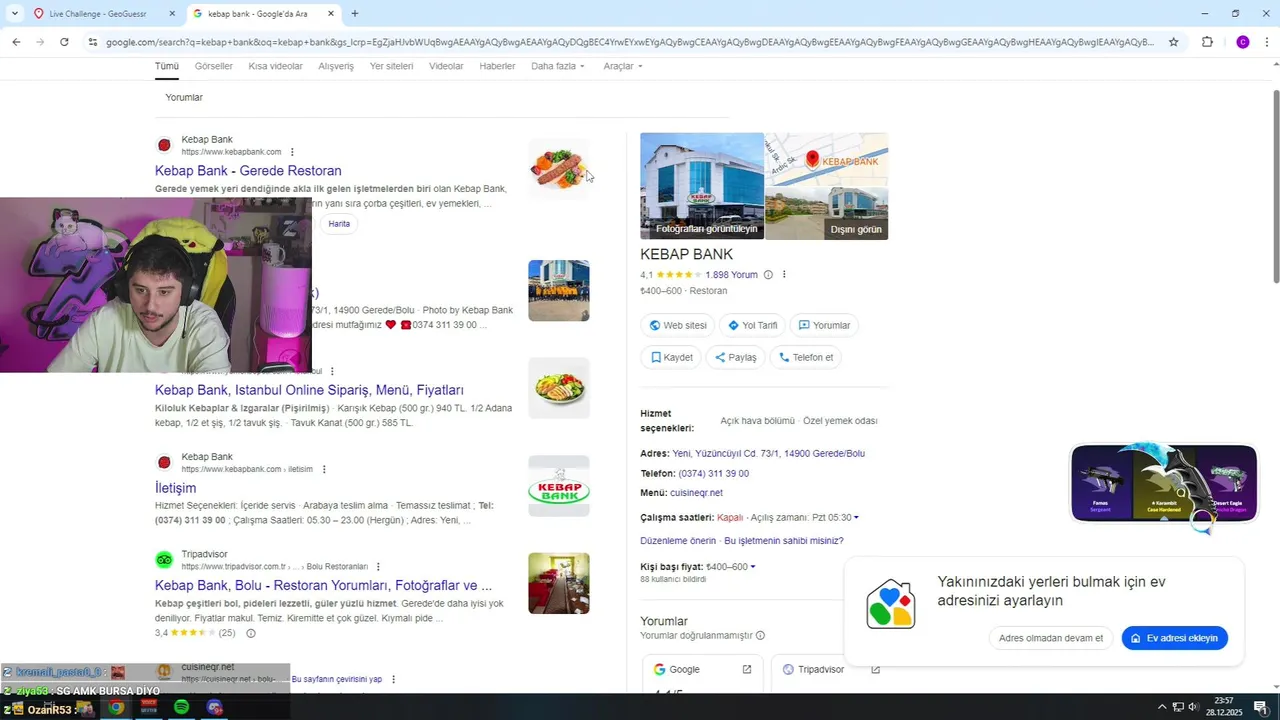
Task: Switch to the Videolar tab
Action: [x=446, y=66]
